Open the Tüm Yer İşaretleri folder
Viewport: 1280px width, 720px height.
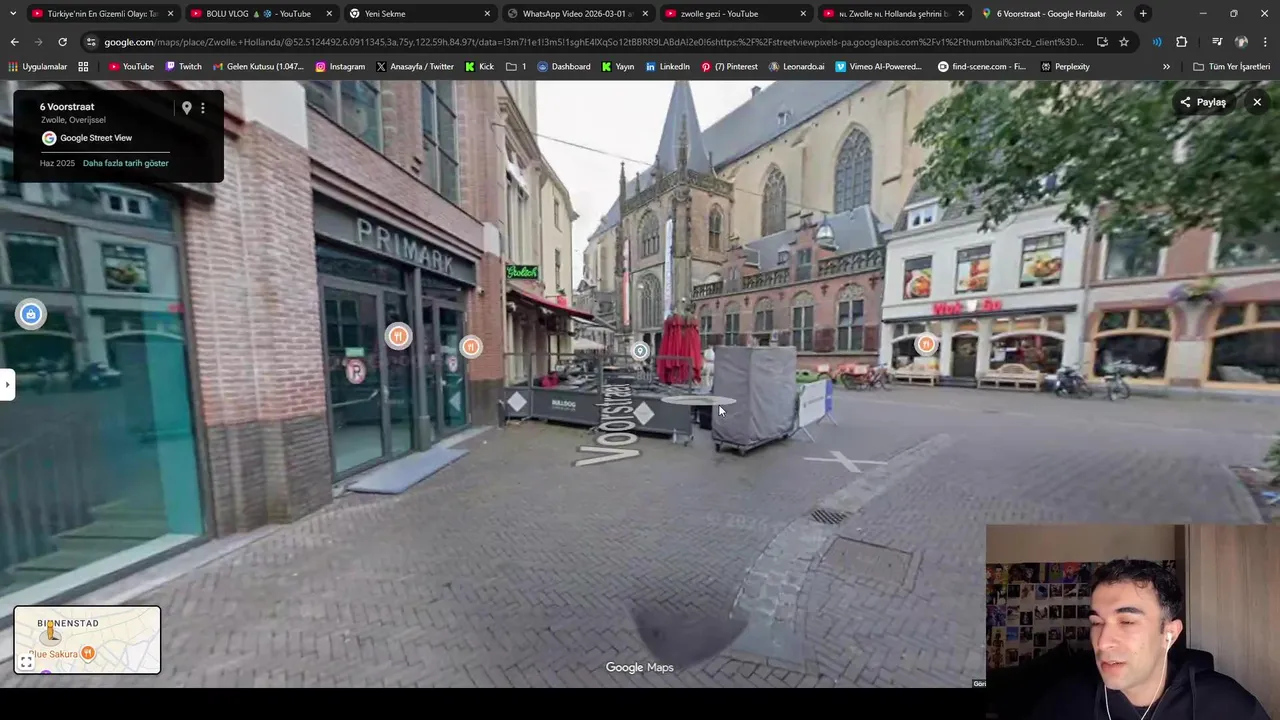tap(1231, 67)
